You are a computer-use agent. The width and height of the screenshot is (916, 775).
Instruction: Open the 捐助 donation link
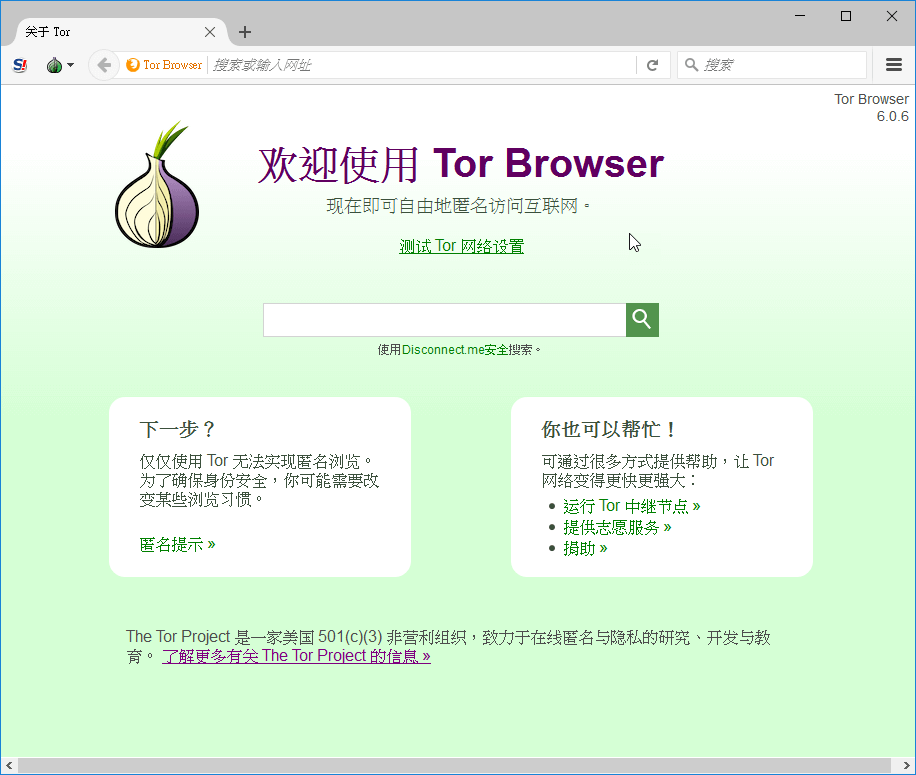[x=585, y=548]
